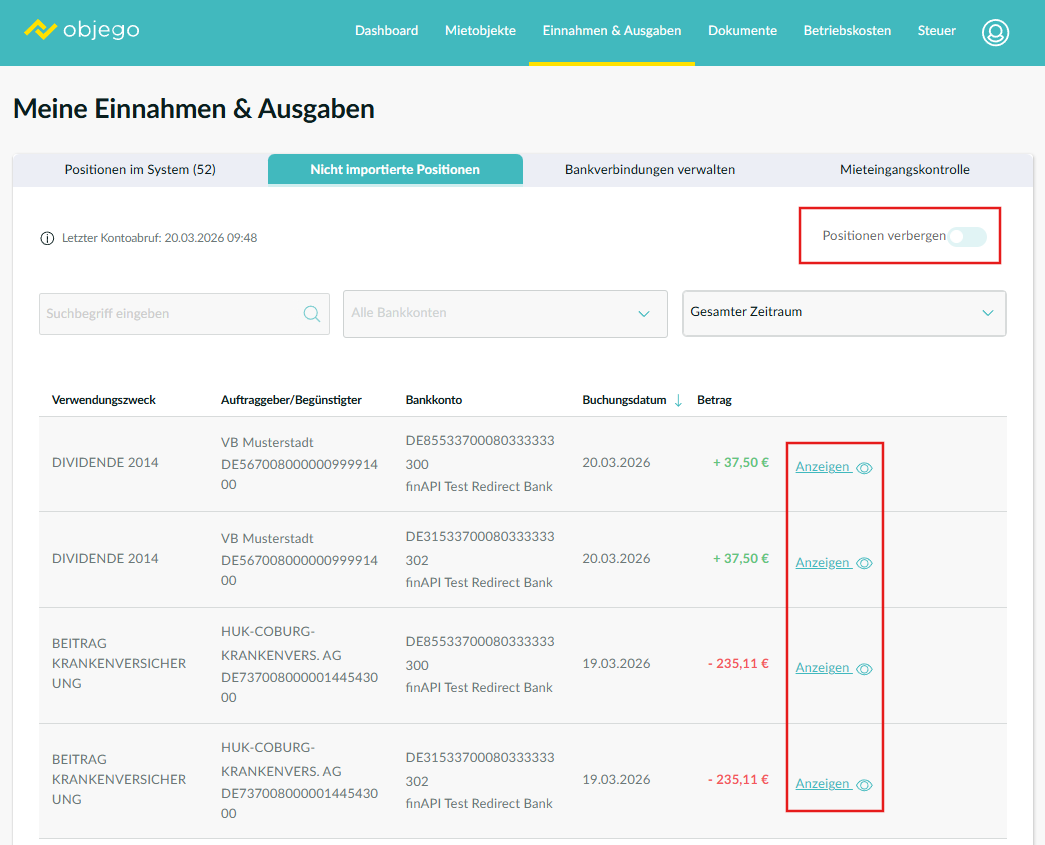Open the Bankverbindungen verwalten tab
Viewport: 1045px width, 845px height.
pyautogui.click(x=650, y=170)
